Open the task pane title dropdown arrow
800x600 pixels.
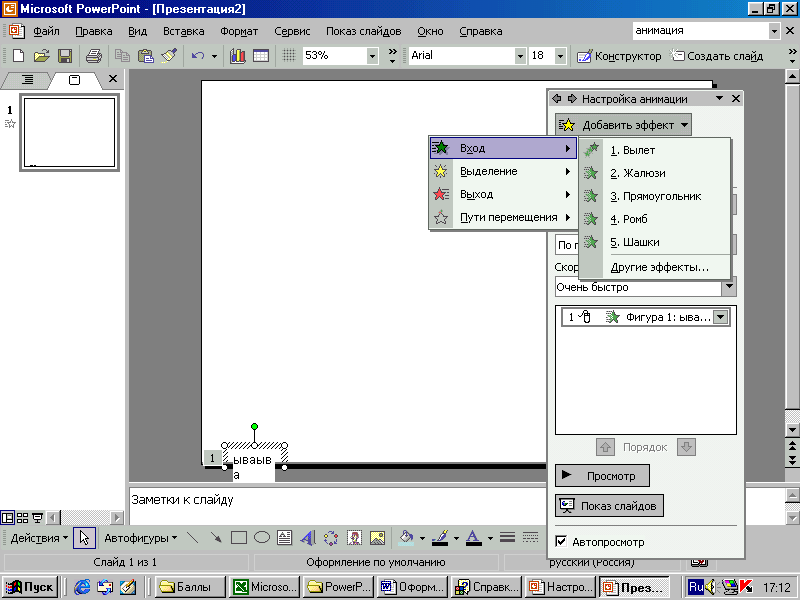(719, 98)
